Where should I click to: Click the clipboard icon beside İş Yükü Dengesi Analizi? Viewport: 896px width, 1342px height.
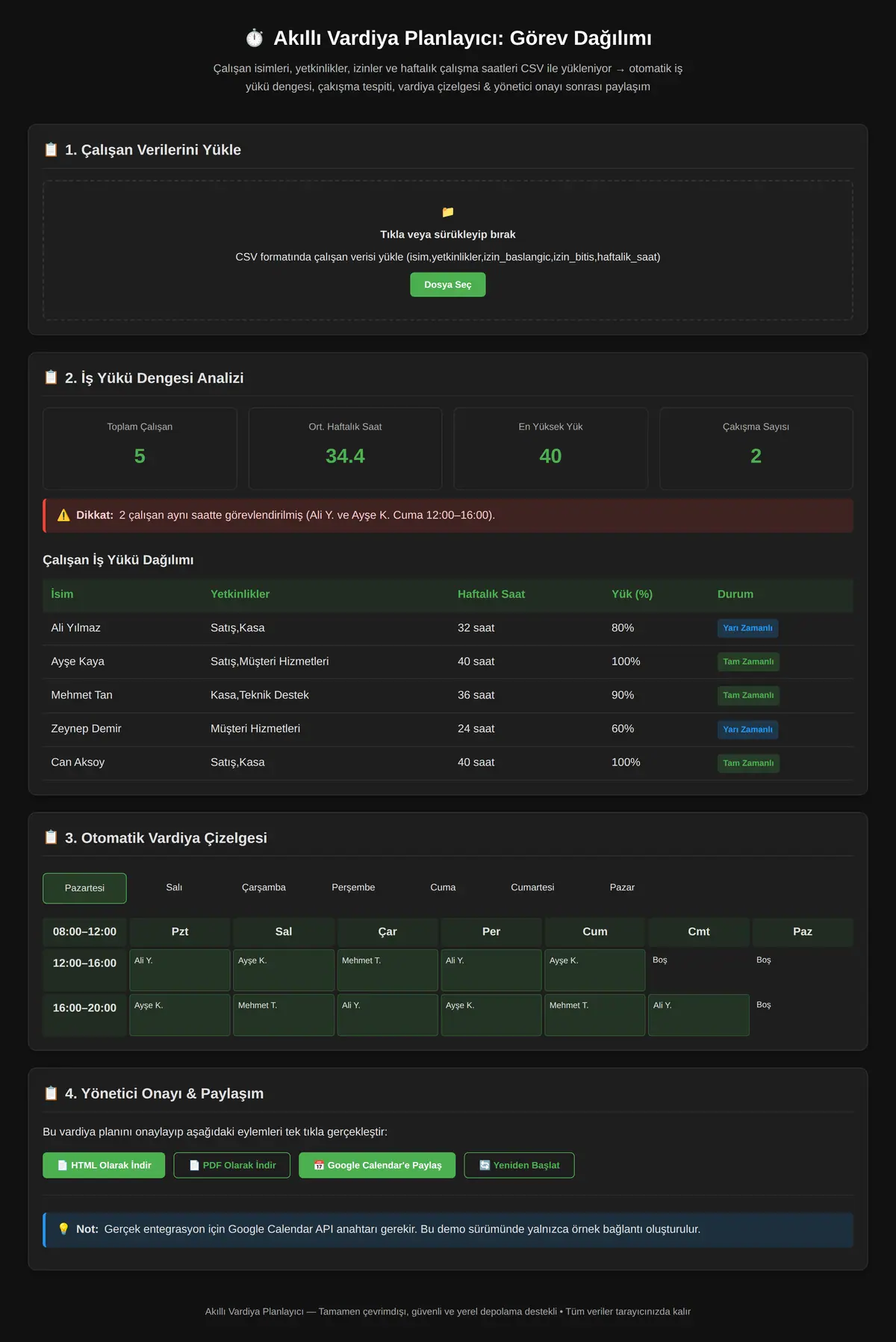click(x=51, y=378)
